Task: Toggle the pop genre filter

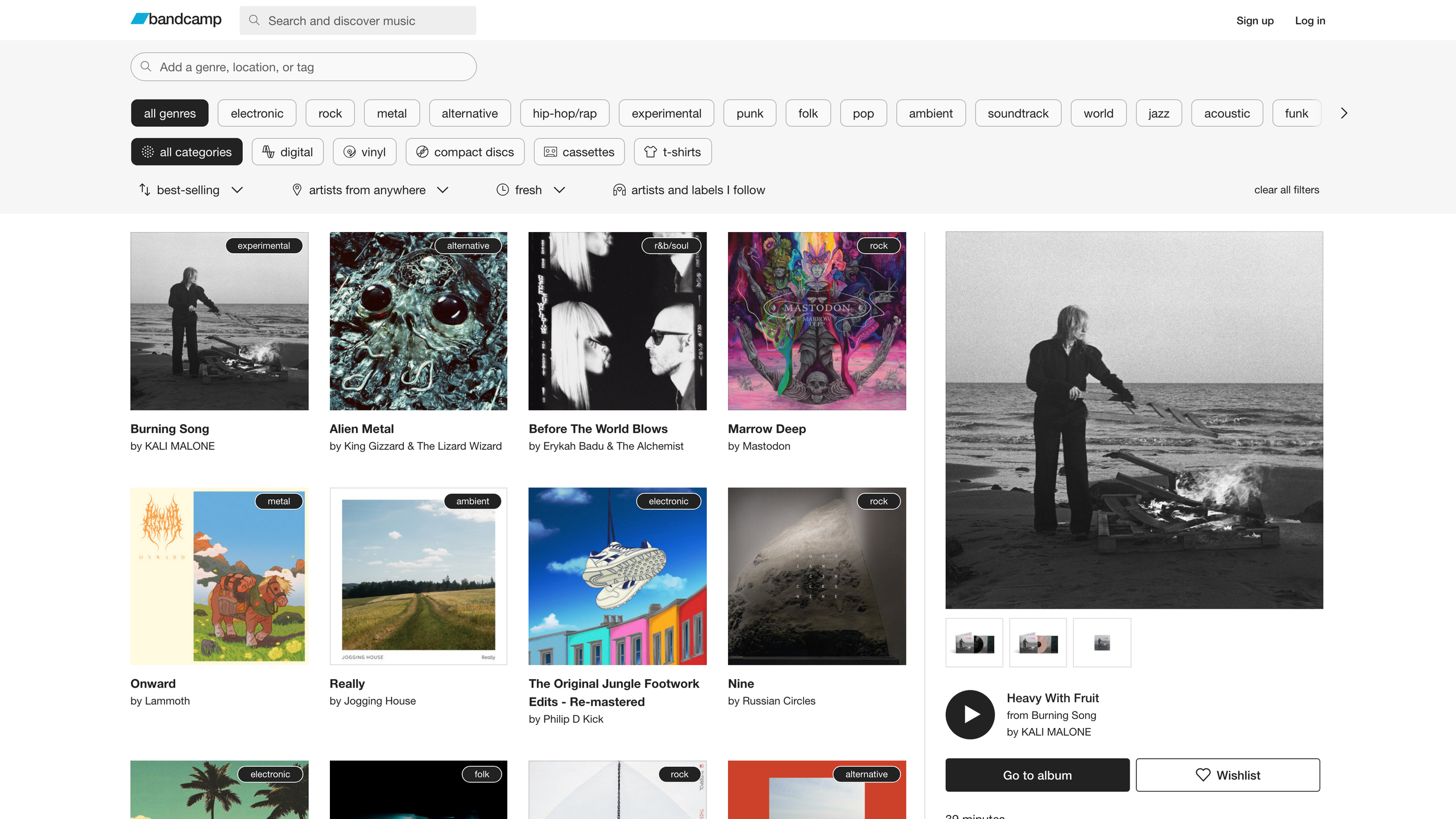Action: point(863,113)
